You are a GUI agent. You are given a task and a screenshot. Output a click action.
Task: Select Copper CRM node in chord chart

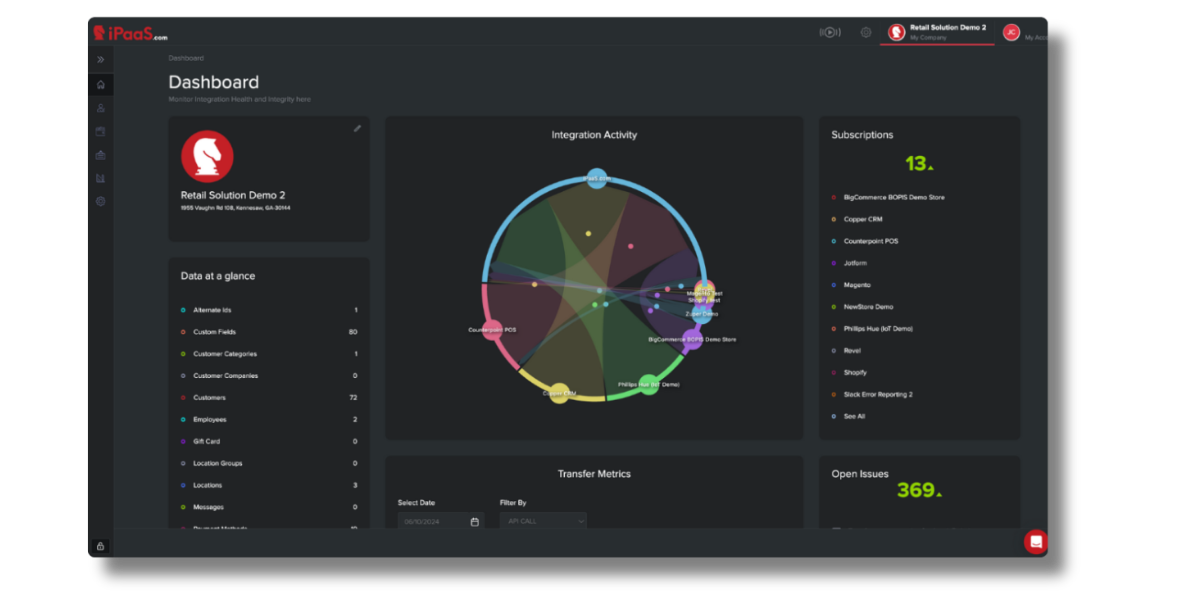coord(560,393)
